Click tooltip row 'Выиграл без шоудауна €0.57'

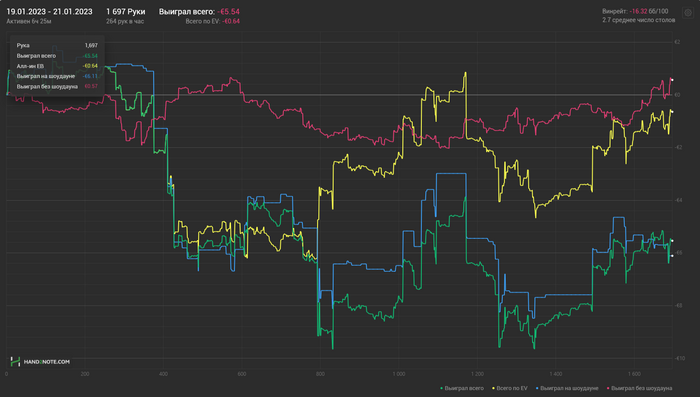coord(57,87)
